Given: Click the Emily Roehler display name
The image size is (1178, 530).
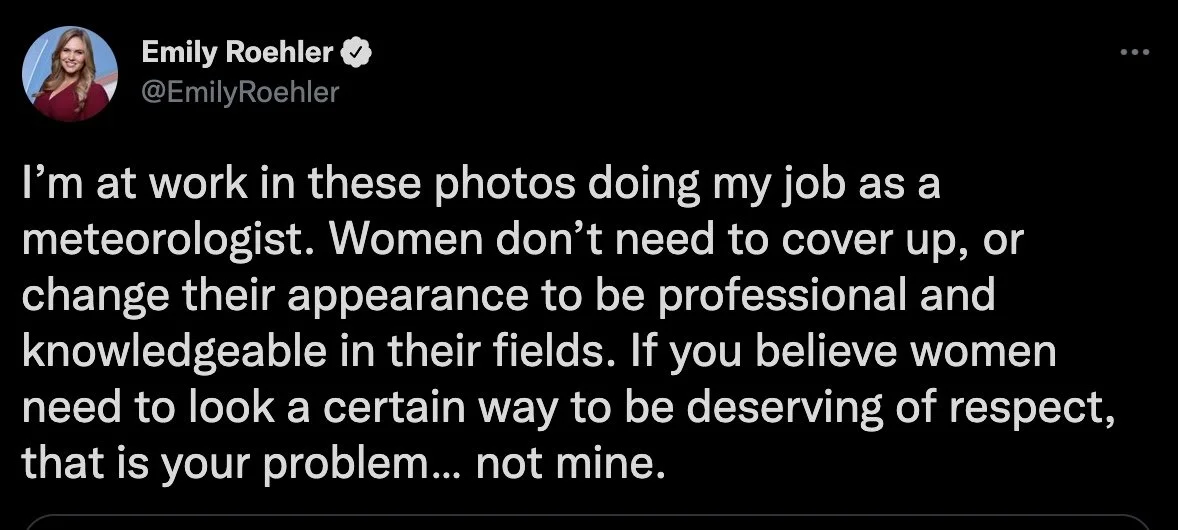Looking at the screenshot, I should tap(239, 51).
